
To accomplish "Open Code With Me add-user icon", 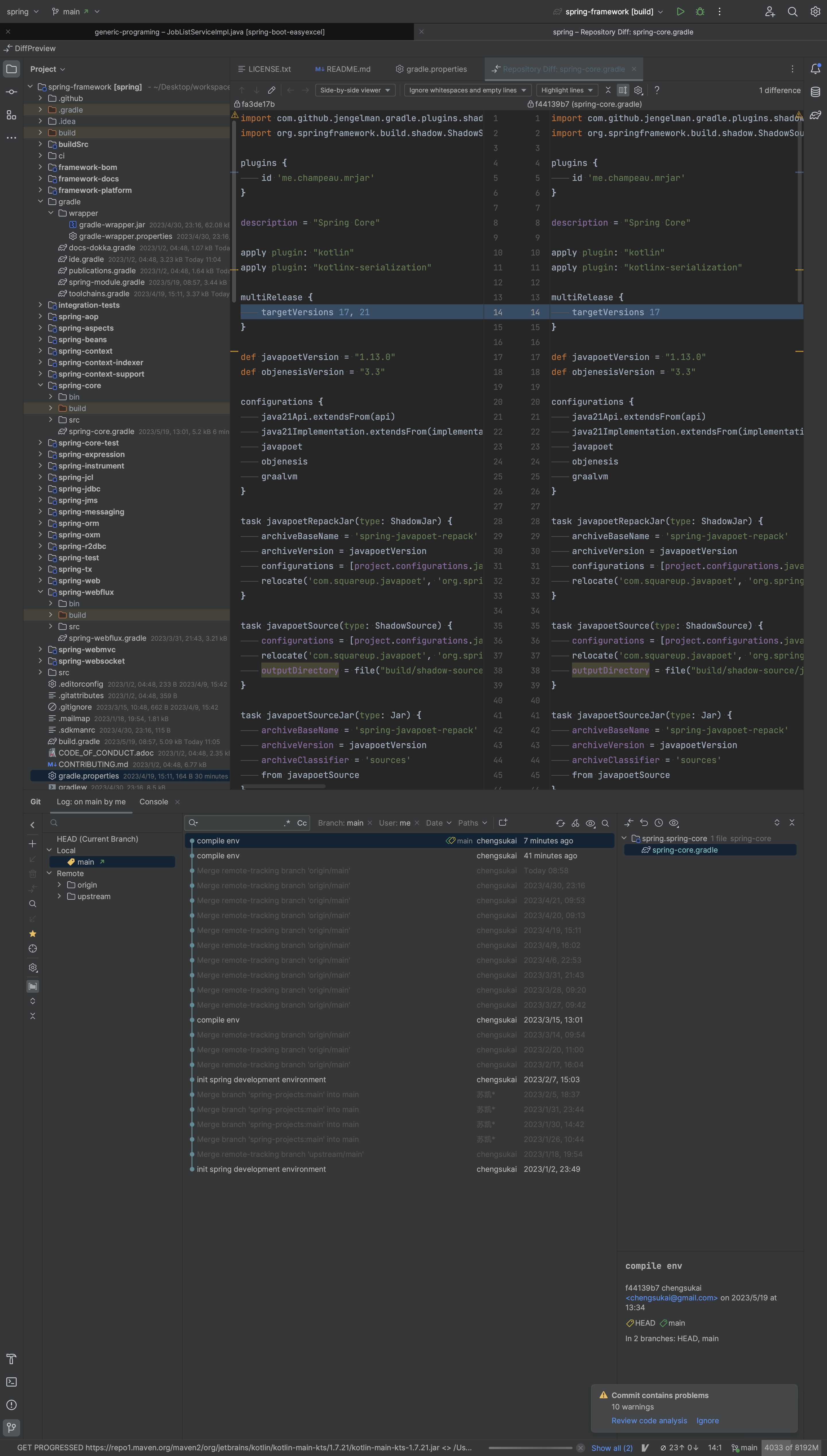I will coord(770,11).
